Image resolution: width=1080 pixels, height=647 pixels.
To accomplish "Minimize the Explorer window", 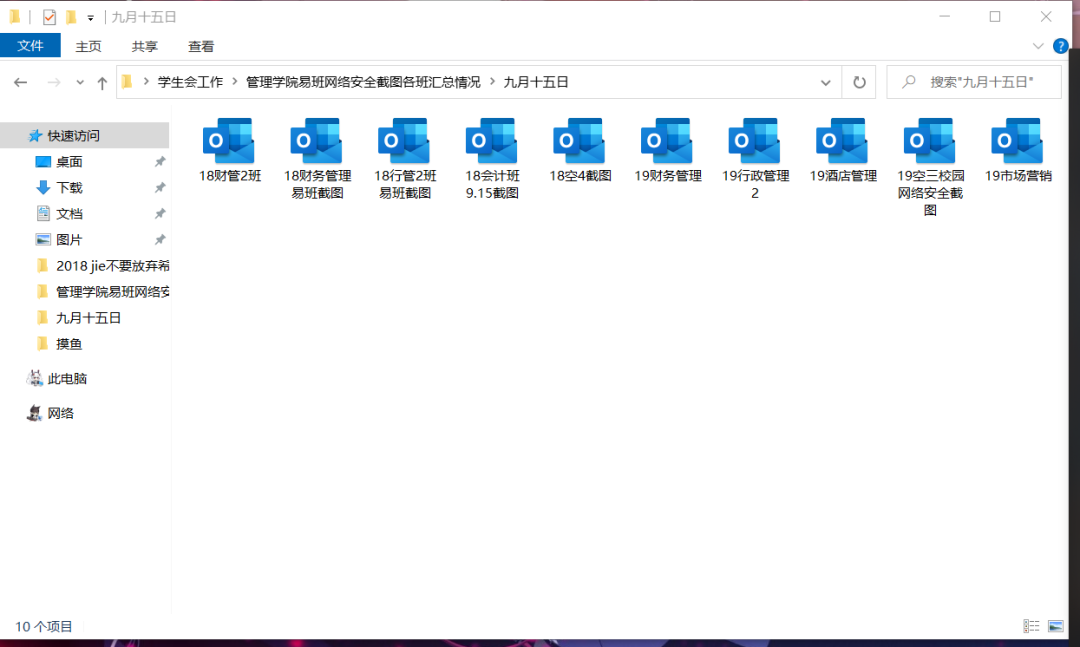I will pos(944,17).
